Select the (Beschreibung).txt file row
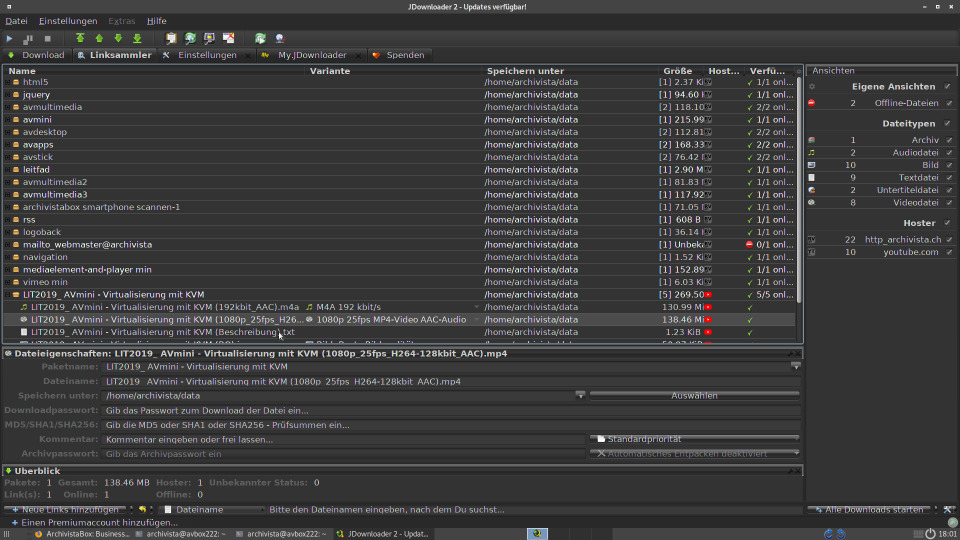960x540 pixels. [x=401, y=332]
